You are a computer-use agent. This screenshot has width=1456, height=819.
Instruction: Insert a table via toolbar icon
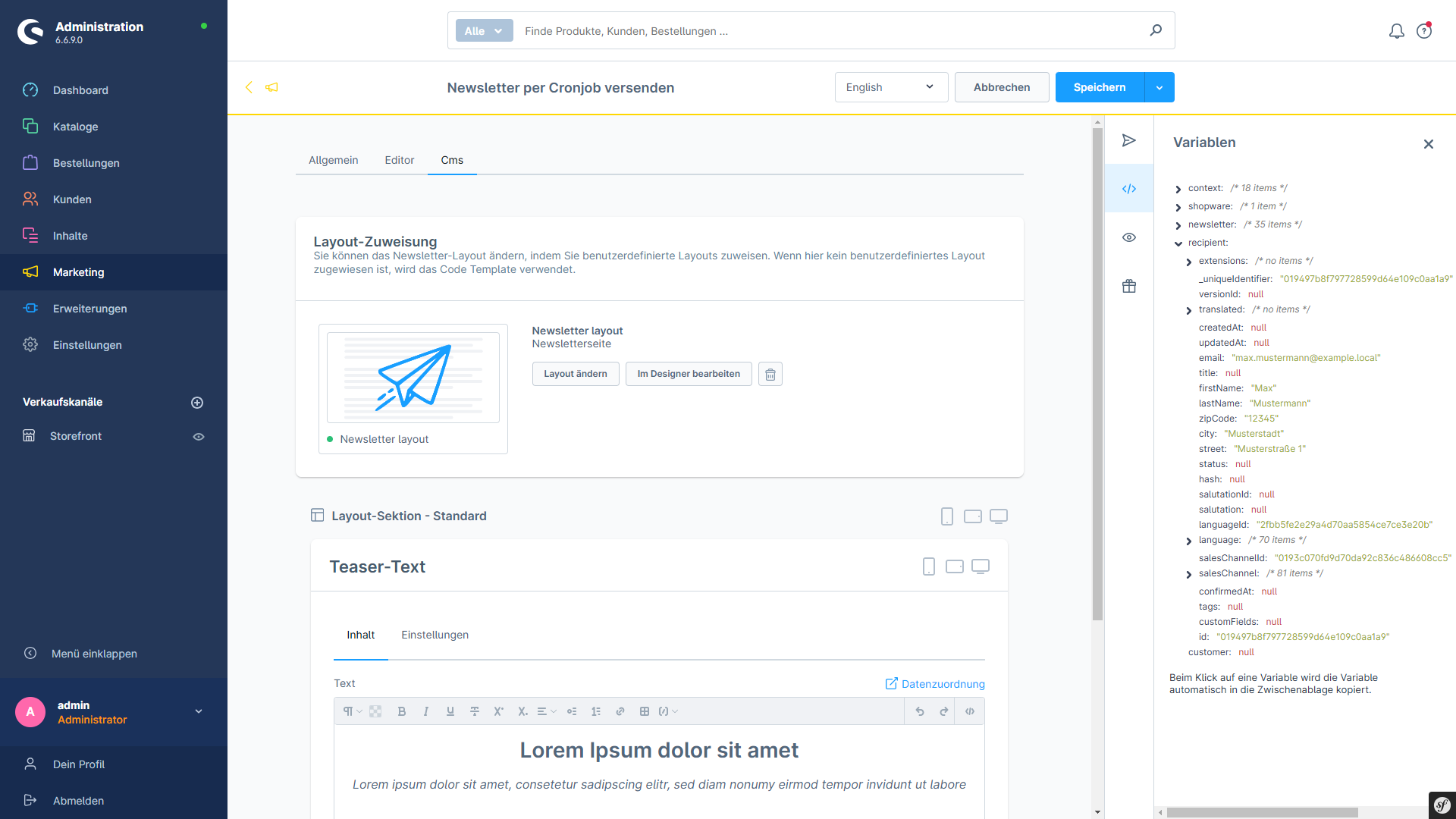point(645,711)
